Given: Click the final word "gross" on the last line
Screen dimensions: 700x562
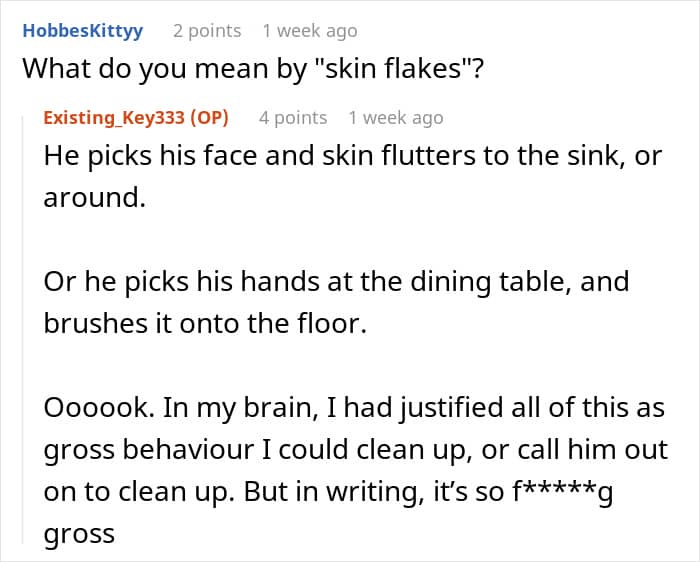Looking at the screenshot, I should 79,534.
